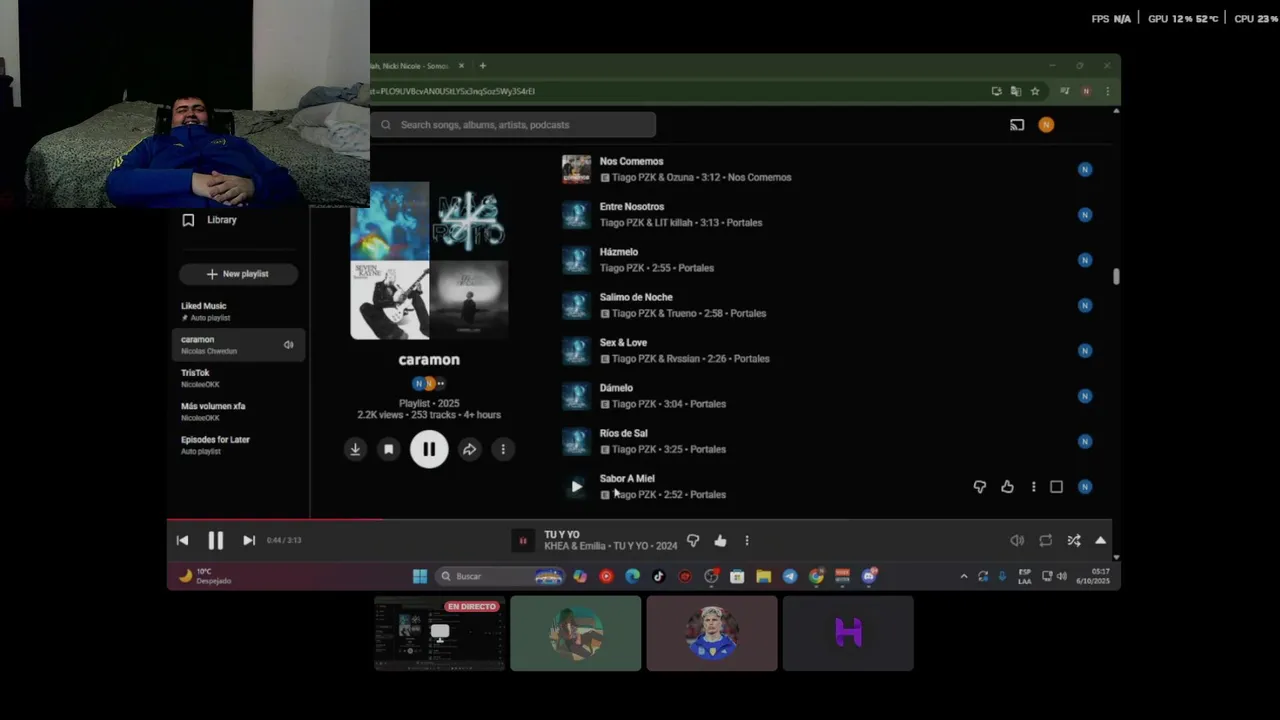
Task: Click the search songs, albums, artists field
Action: pyautogui.click(x=513, y=125)
